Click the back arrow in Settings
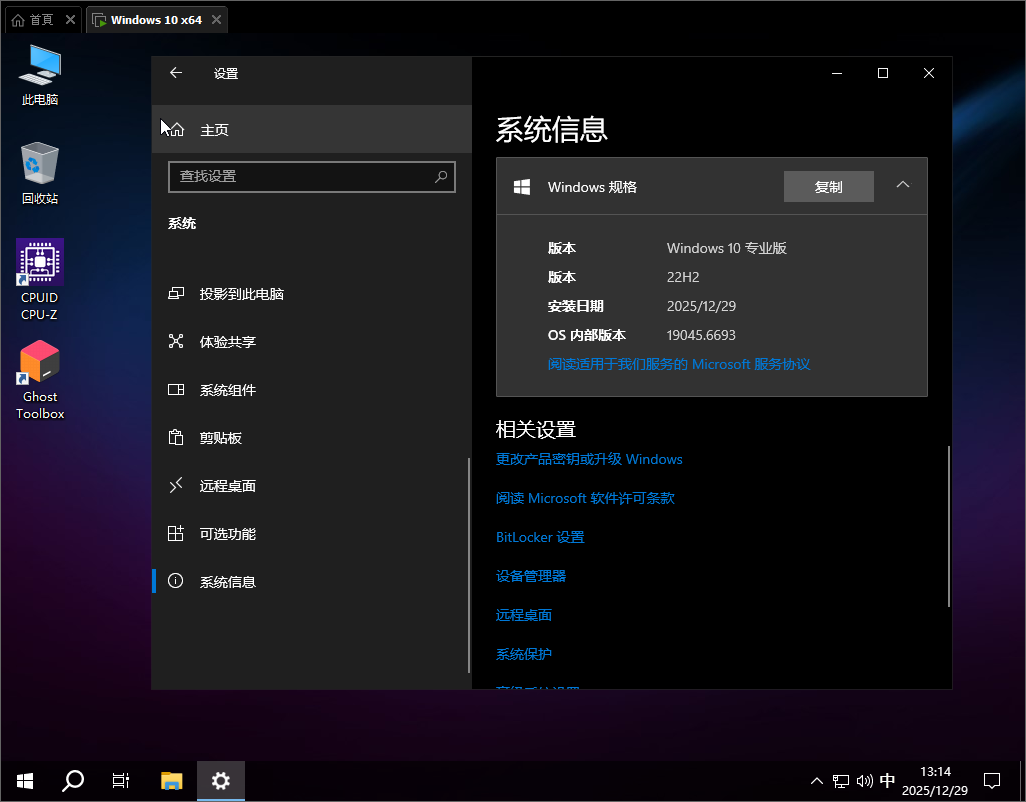 pyautogui.click(x=176, y=73)
